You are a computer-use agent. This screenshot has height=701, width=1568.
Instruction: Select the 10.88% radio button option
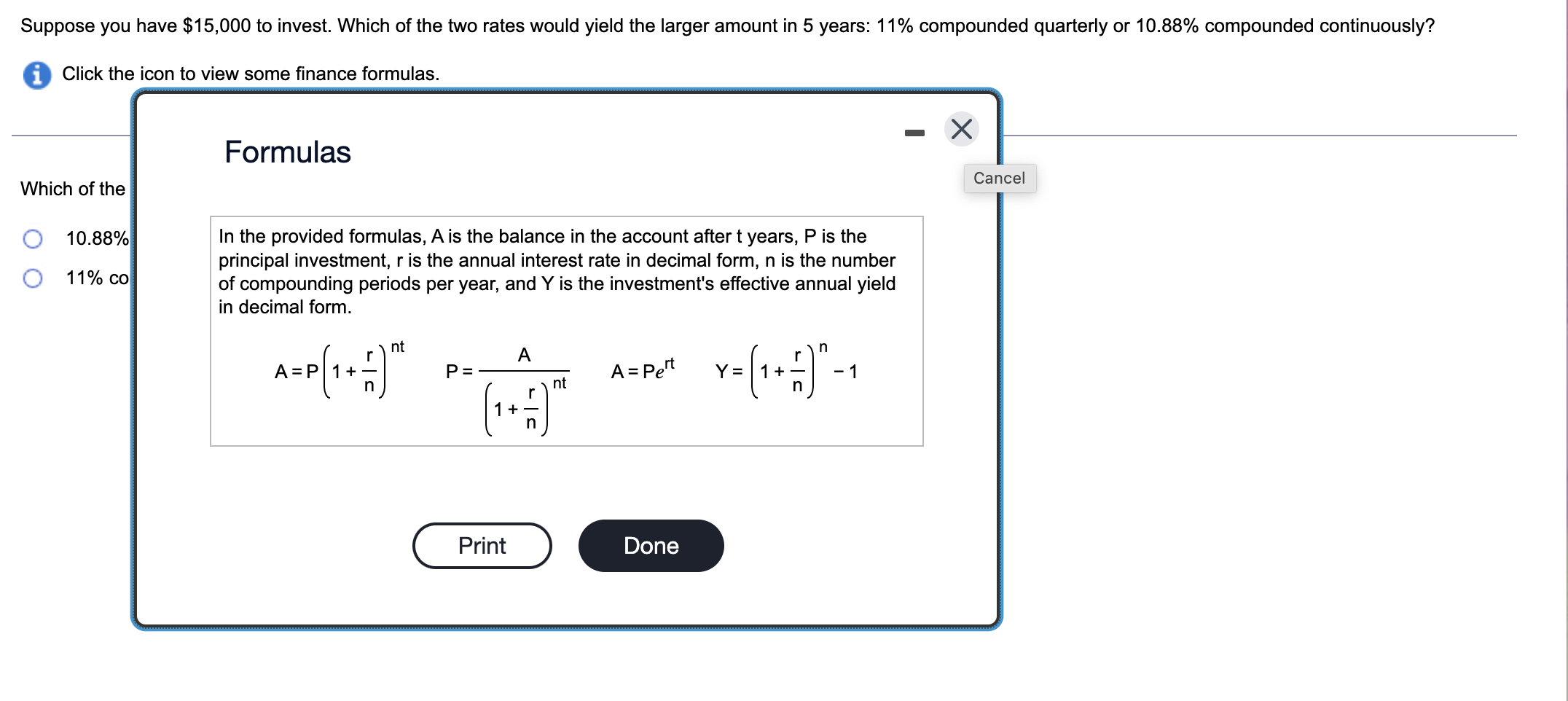point(33,239)
